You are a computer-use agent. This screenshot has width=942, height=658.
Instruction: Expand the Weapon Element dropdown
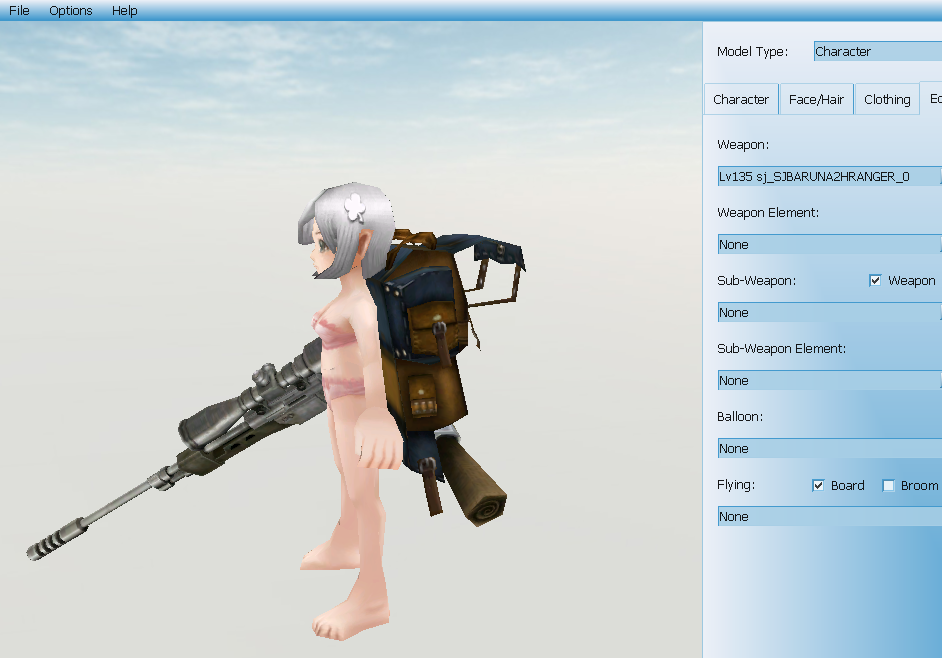click(829, 245)
